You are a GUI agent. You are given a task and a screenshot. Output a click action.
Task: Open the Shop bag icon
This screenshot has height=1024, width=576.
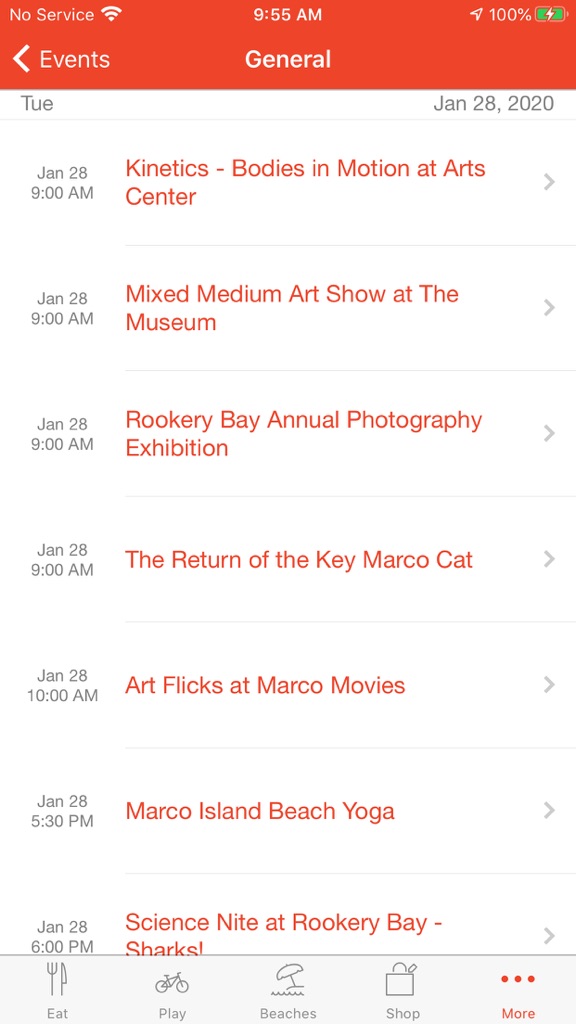point(402,979)
